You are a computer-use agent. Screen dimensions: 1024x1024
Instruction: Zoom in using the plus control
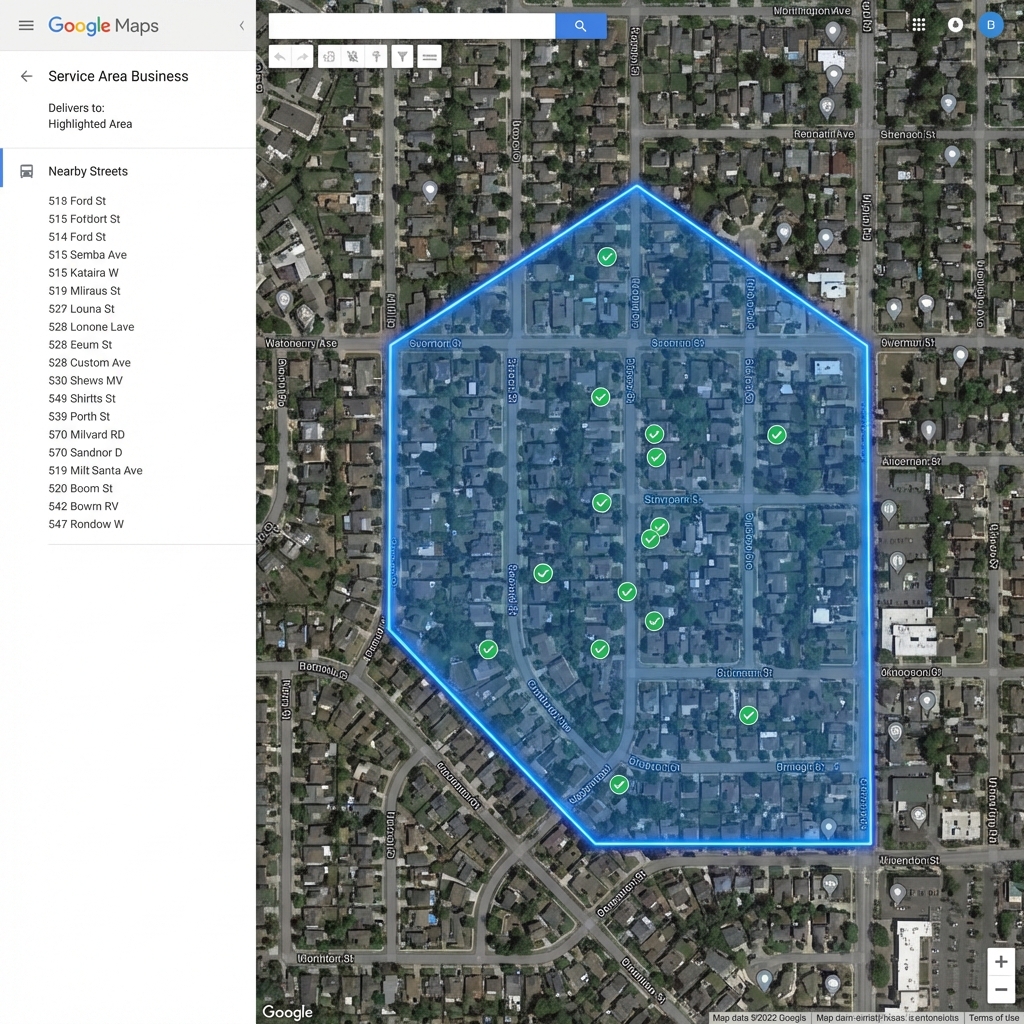pyautogui.click(x=1000, y=961)
